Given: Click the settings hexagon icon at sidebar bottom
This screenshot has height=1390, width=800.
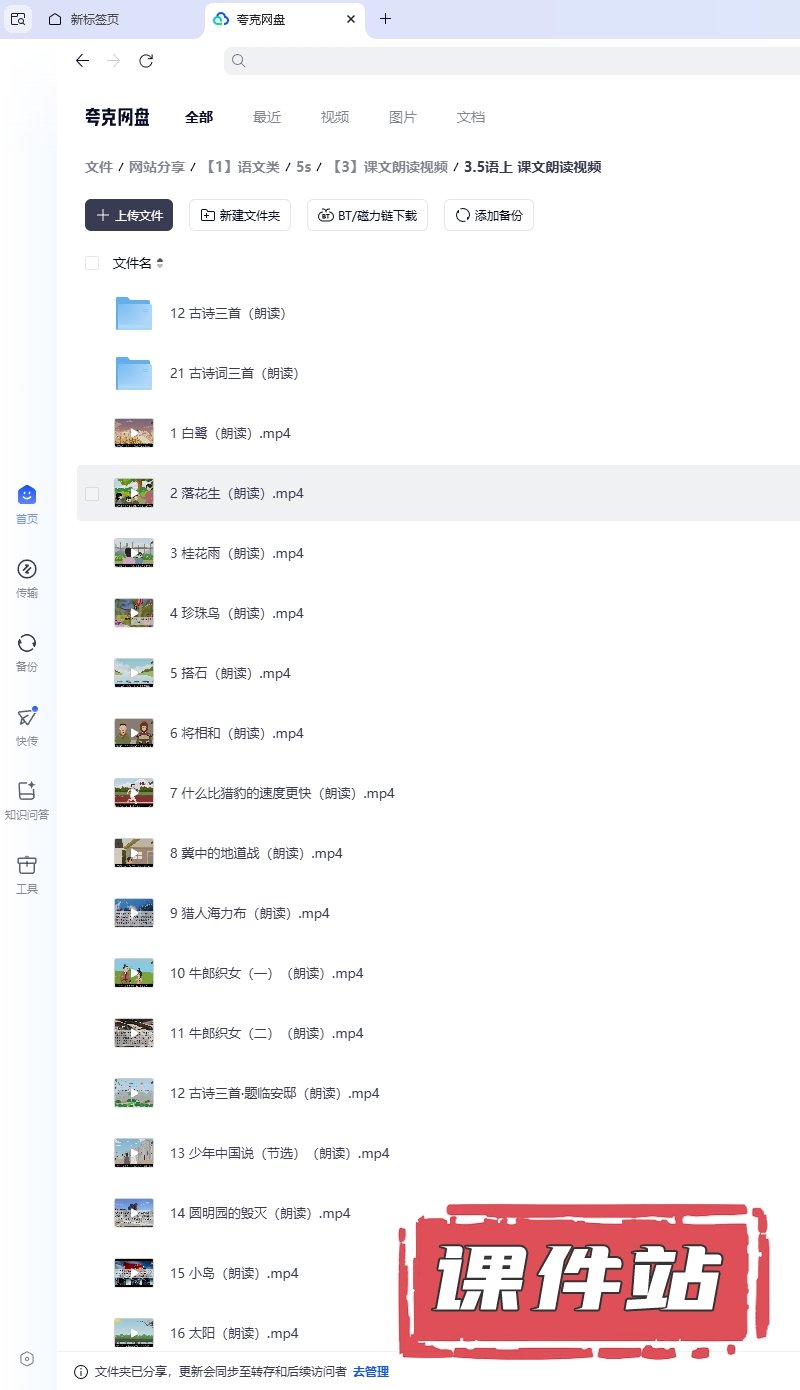Looking at the screenshot, I should (x=27, y=1359).
